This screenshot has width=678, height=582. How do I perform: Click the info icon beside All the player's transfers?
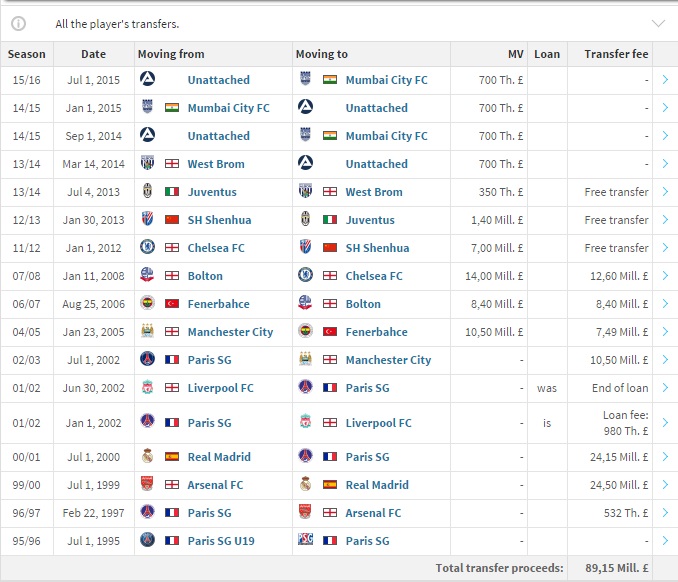[x=19, y=23]
